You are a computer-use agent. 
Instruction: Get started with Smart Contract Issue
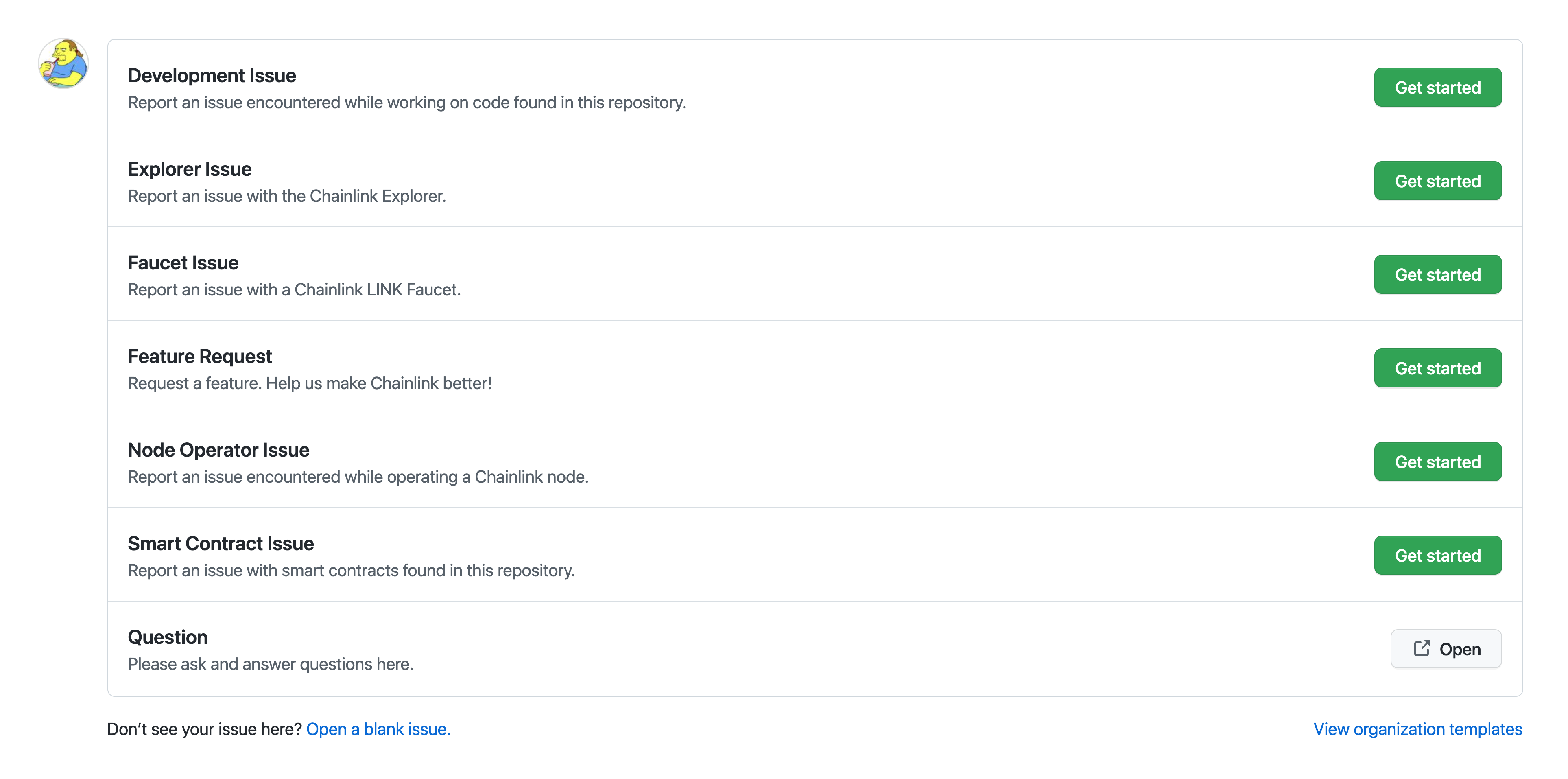(1437, 556)
